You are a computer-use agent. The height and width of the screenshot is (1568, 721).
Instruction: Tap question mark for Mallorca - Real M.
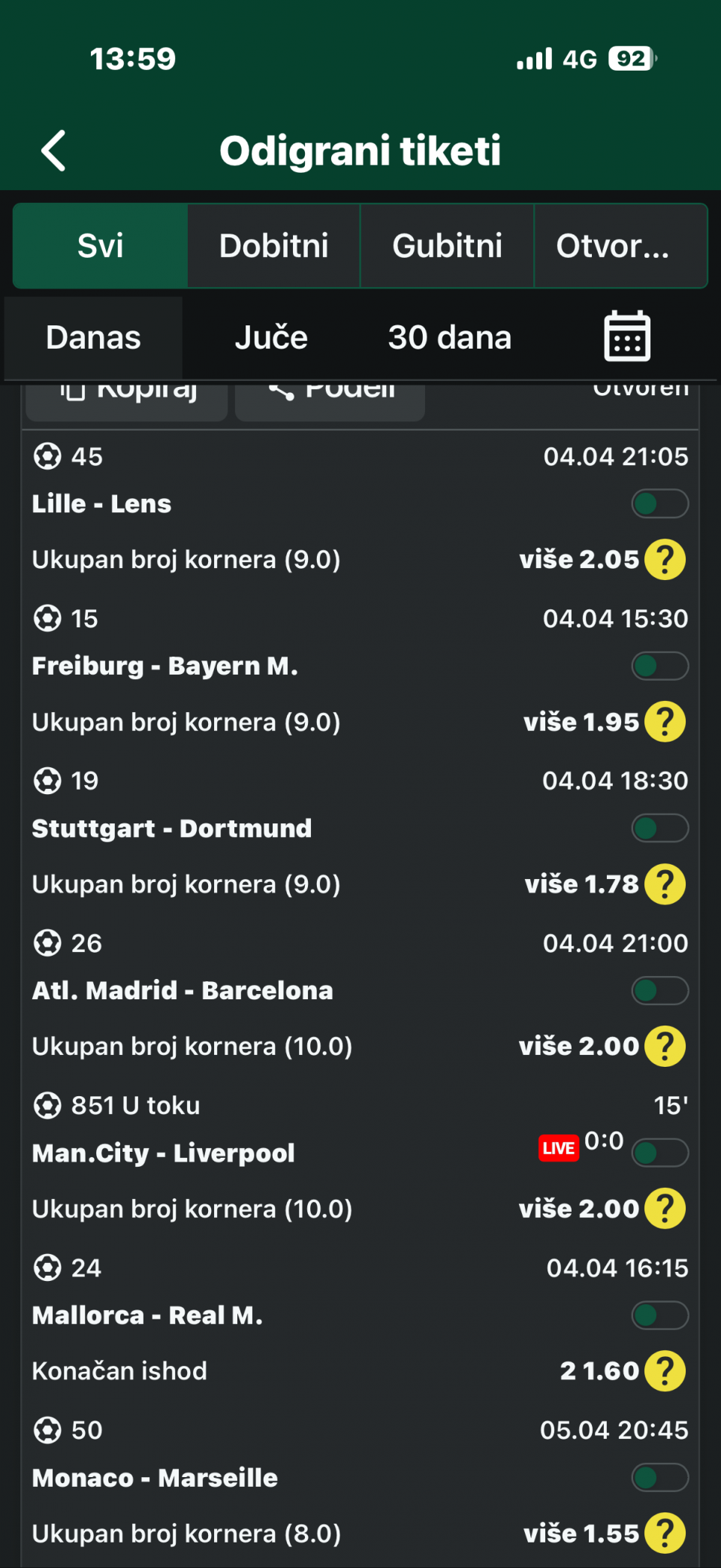[x=665, y=1371]
